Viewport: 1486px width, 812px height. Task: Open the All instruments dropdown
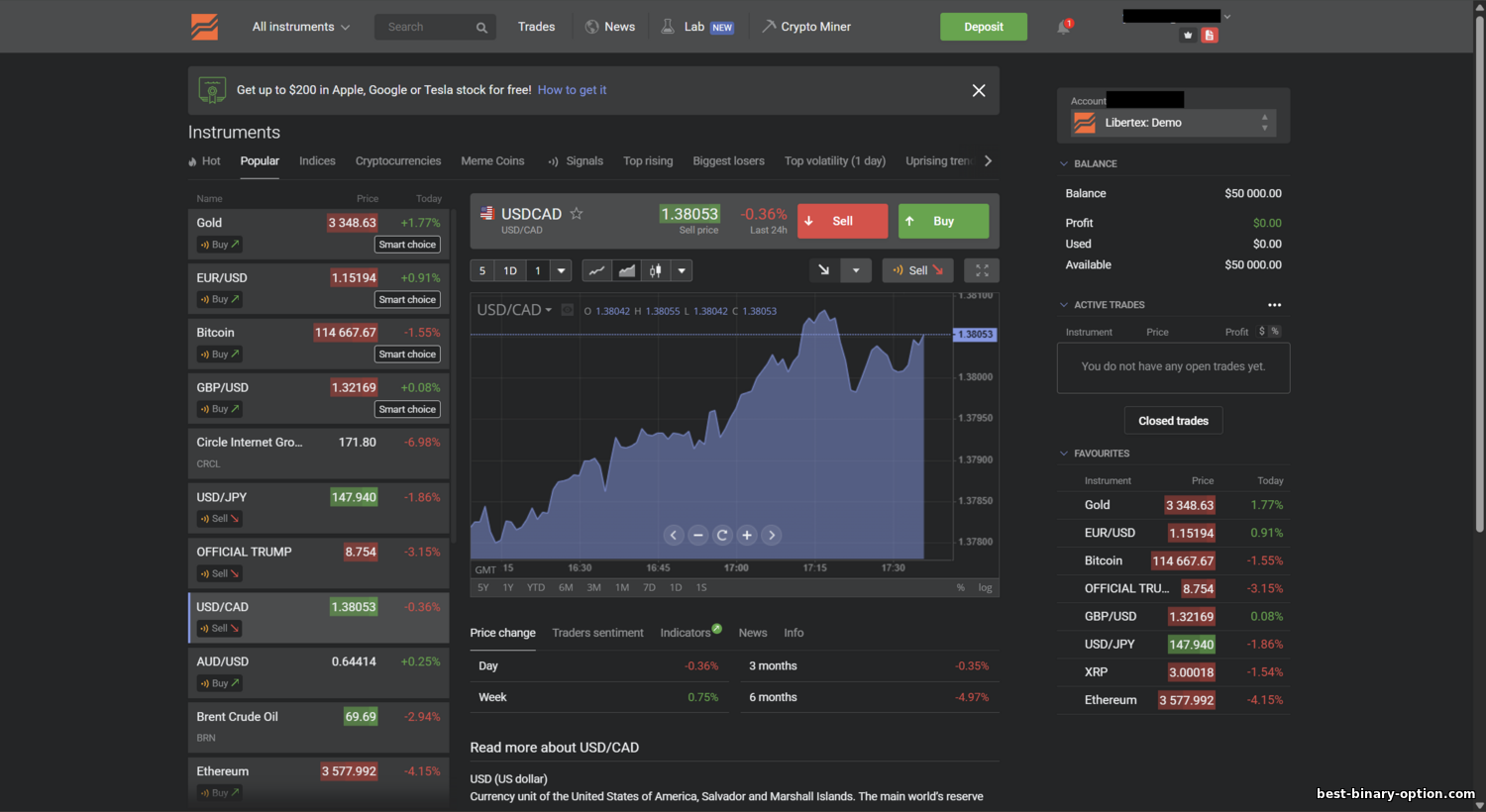point(300,27)
